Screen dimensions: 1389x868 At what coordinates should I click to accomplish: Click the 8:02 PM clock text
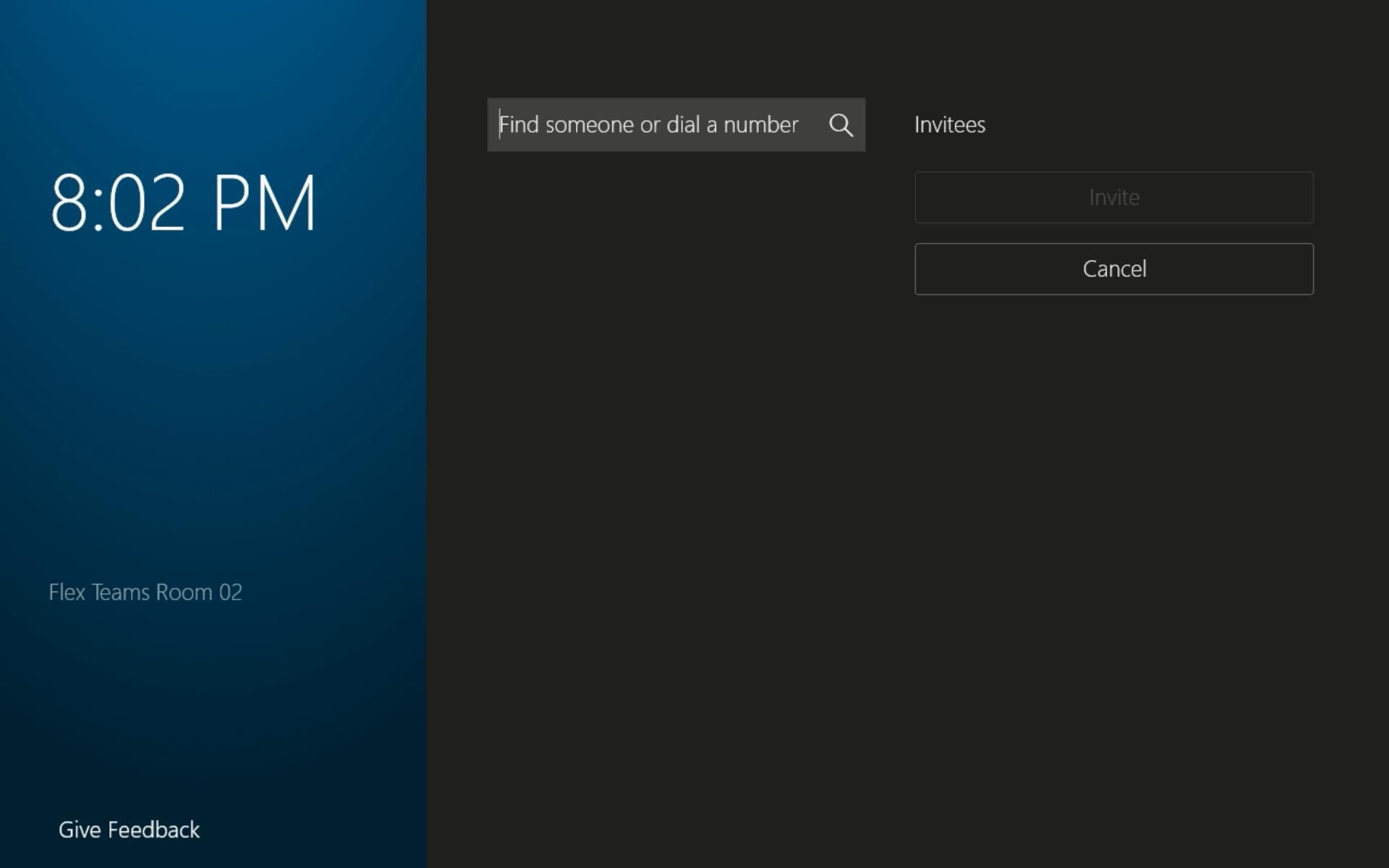pos(183,203)
